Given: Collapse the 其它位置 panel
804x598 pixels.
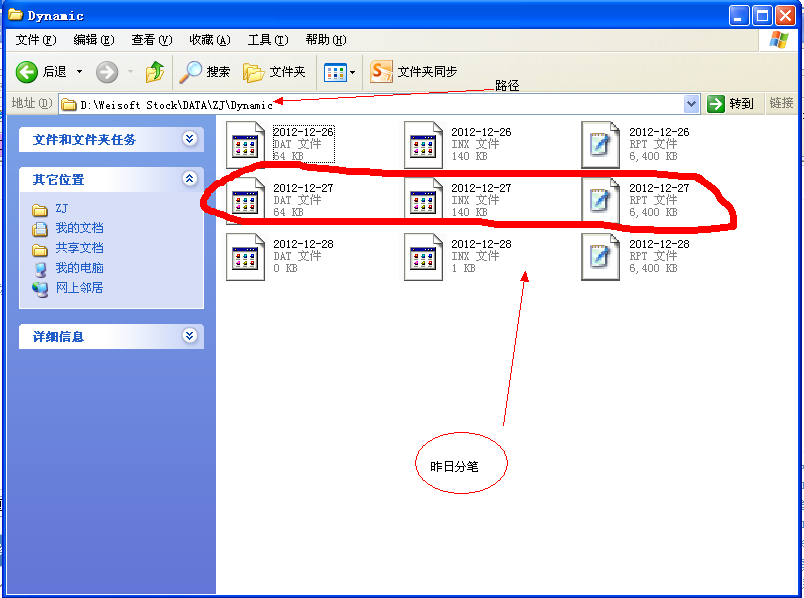Looking at the screenshot, I should (190, 178).
